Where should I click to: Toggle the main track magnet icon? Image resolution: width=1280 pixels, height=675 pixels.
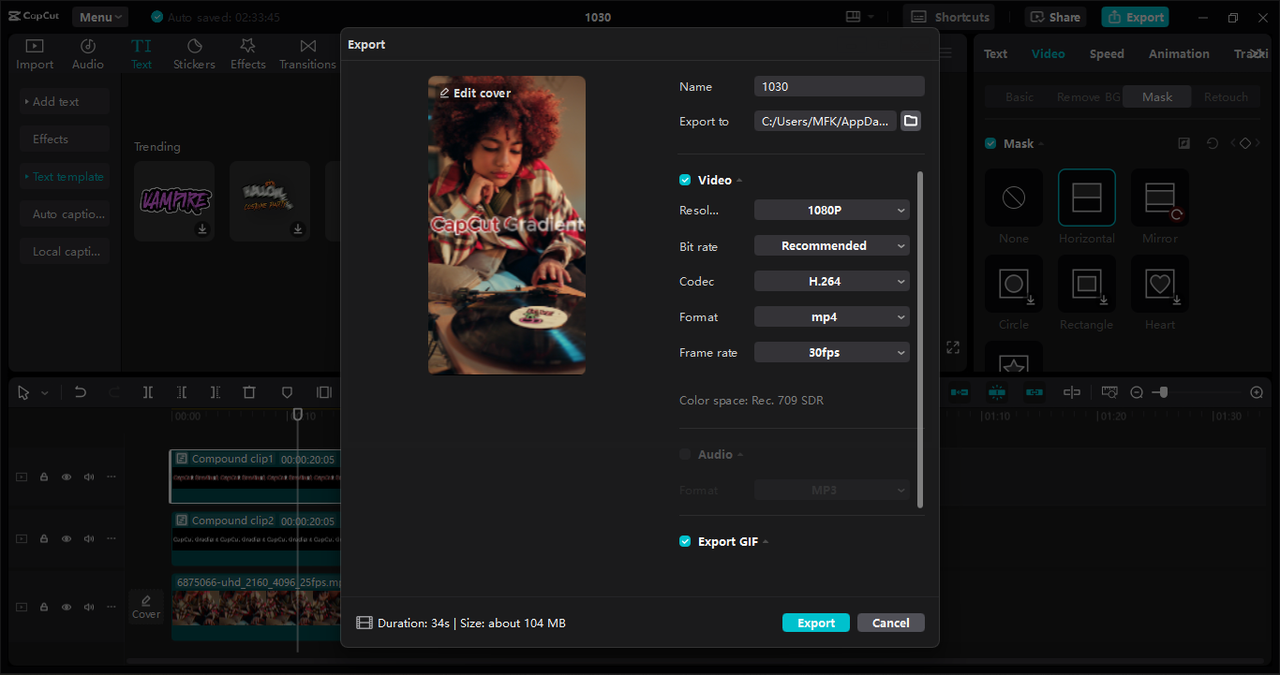tap(959, 393)
